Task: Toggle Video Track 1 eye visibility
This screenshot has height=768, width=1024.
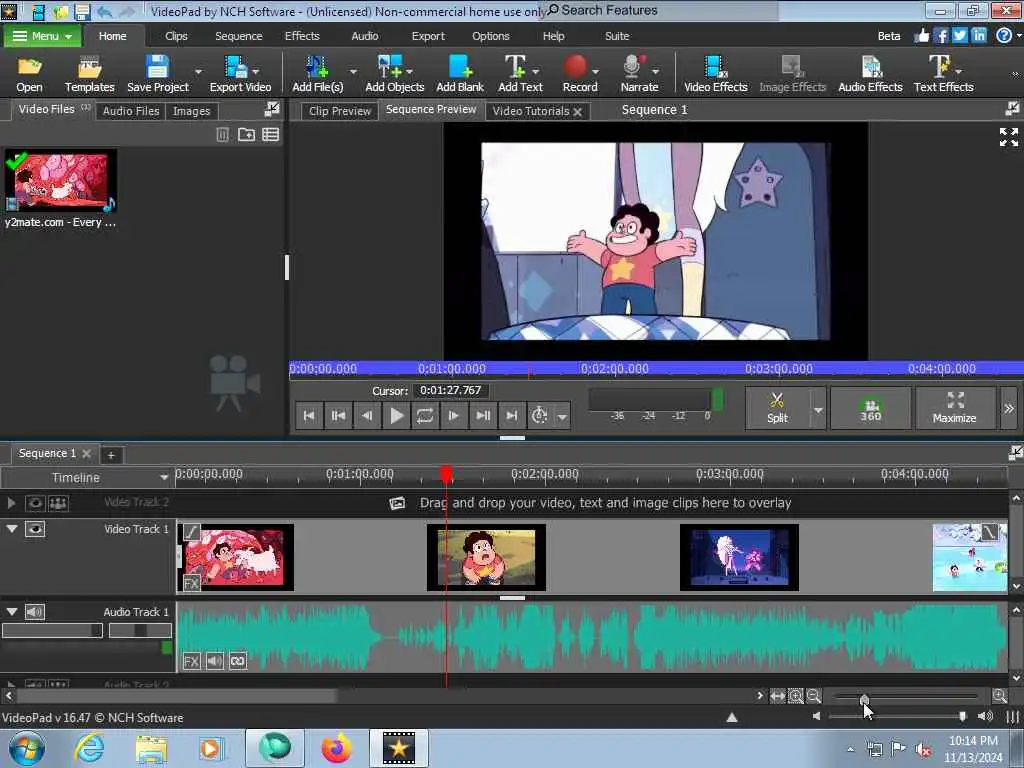Action: click(35, 529)
